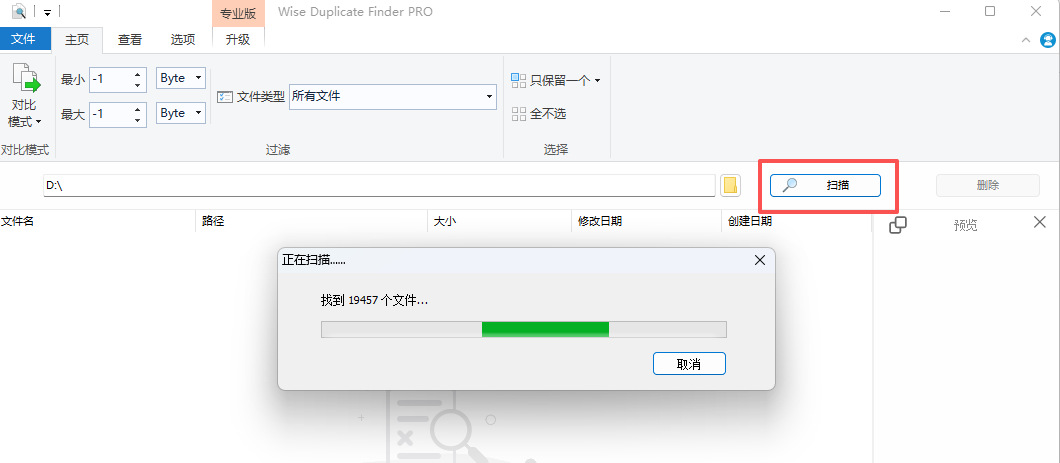Select the 专业版 context tab header
Image resolution: width=1060 pixels, height=463 pixels.
[238, 13]
